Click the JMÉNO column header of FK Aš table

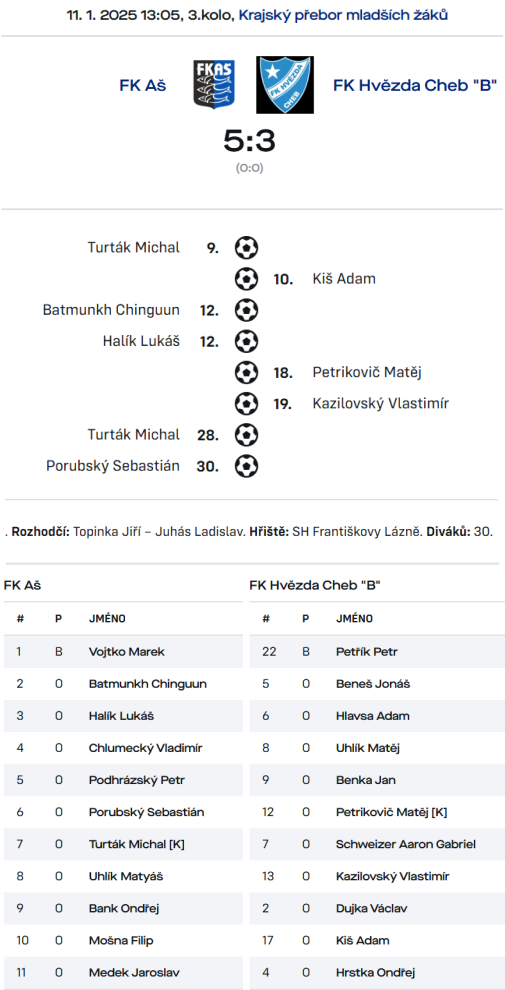coord(107,619)
